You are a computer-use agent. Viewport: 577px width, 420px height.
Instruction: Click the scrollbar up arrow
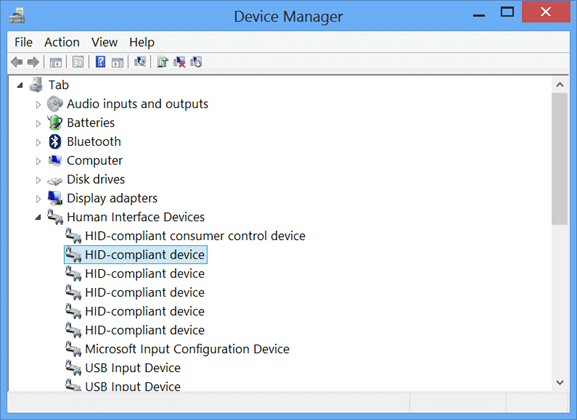tap(560, 85)
